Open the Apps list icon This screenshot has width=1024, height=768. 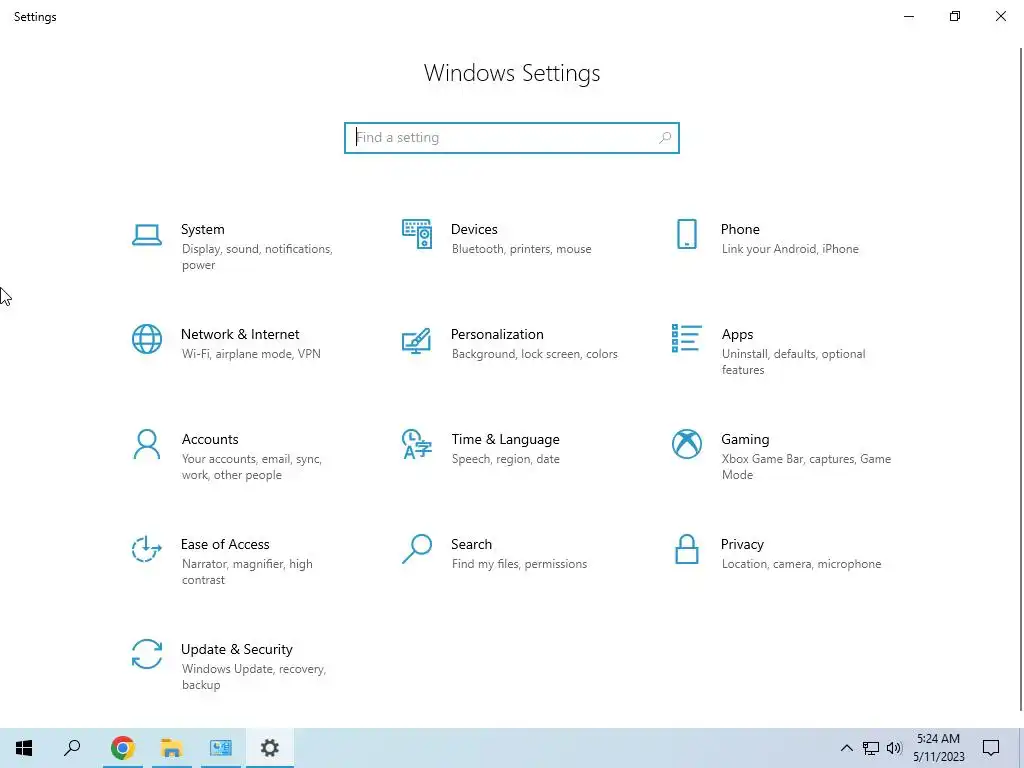point(686,338)
